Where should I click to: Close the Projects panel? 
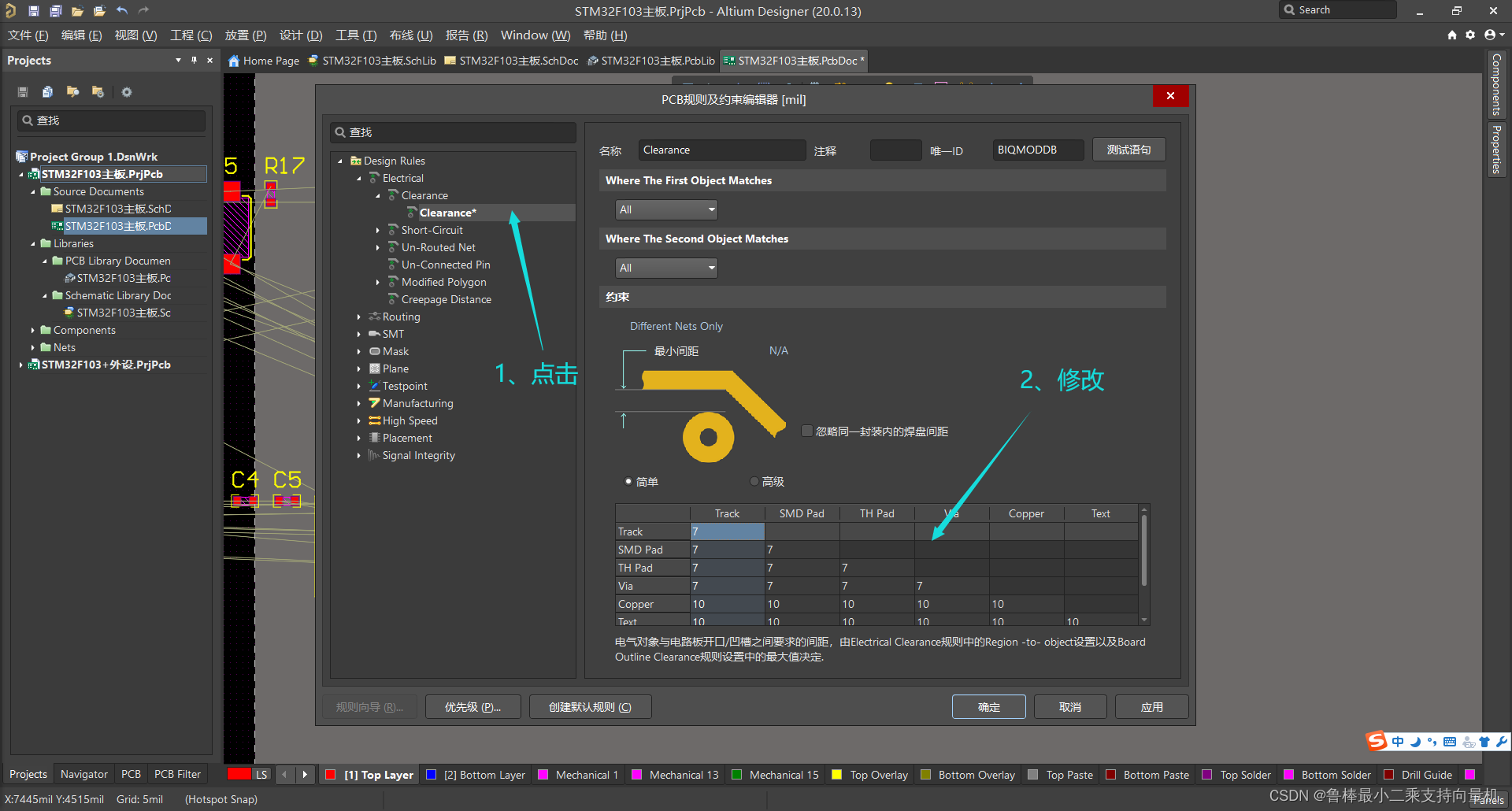tap(209, 60)
